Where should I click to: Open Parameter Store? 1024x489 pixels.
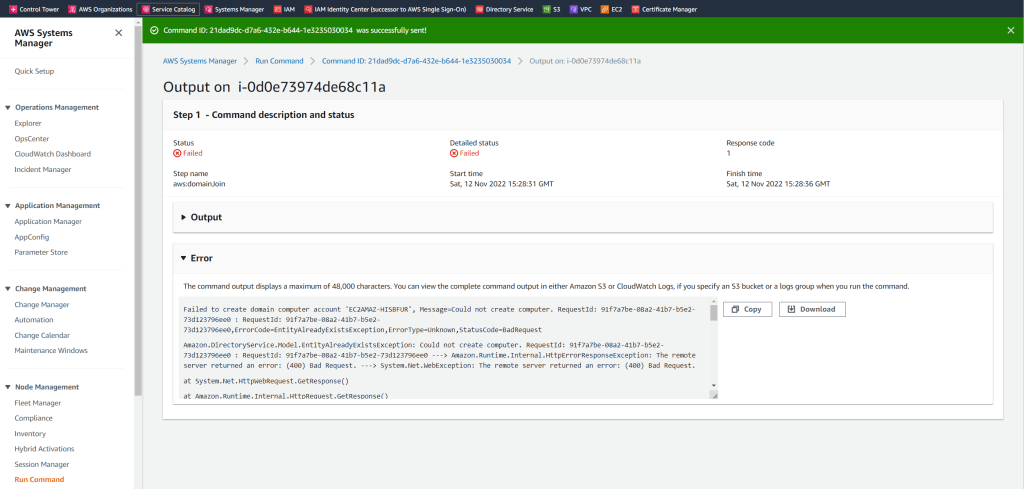click(x=41, y=252)
